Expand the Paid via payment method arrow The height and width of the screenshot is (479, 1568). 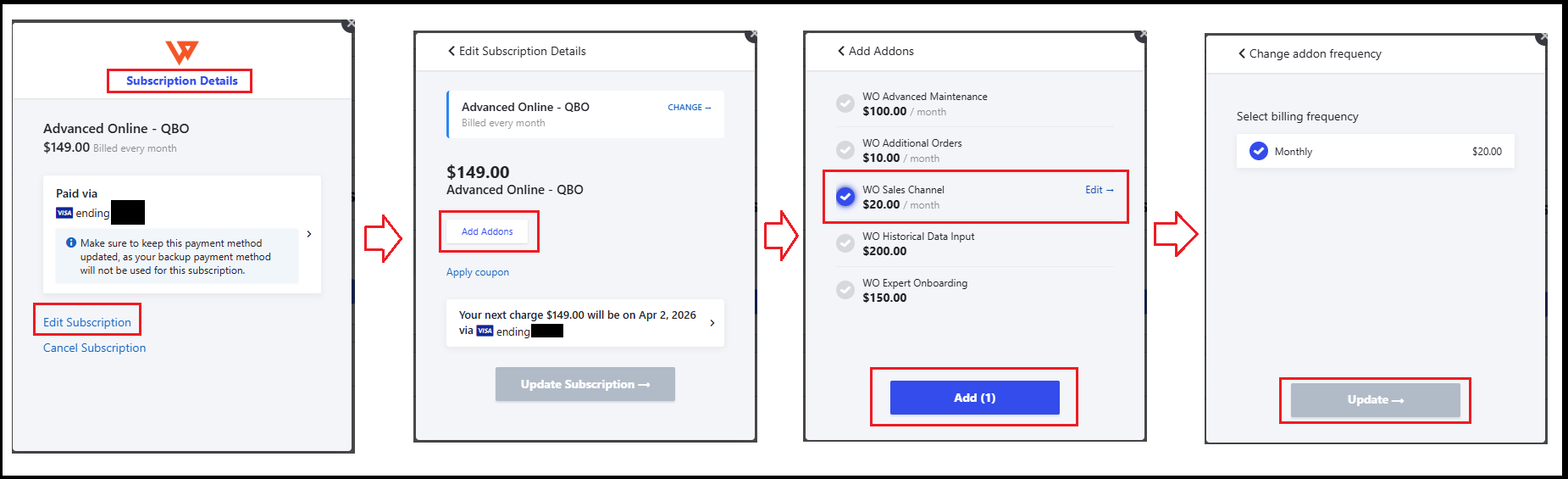point(309,234)
